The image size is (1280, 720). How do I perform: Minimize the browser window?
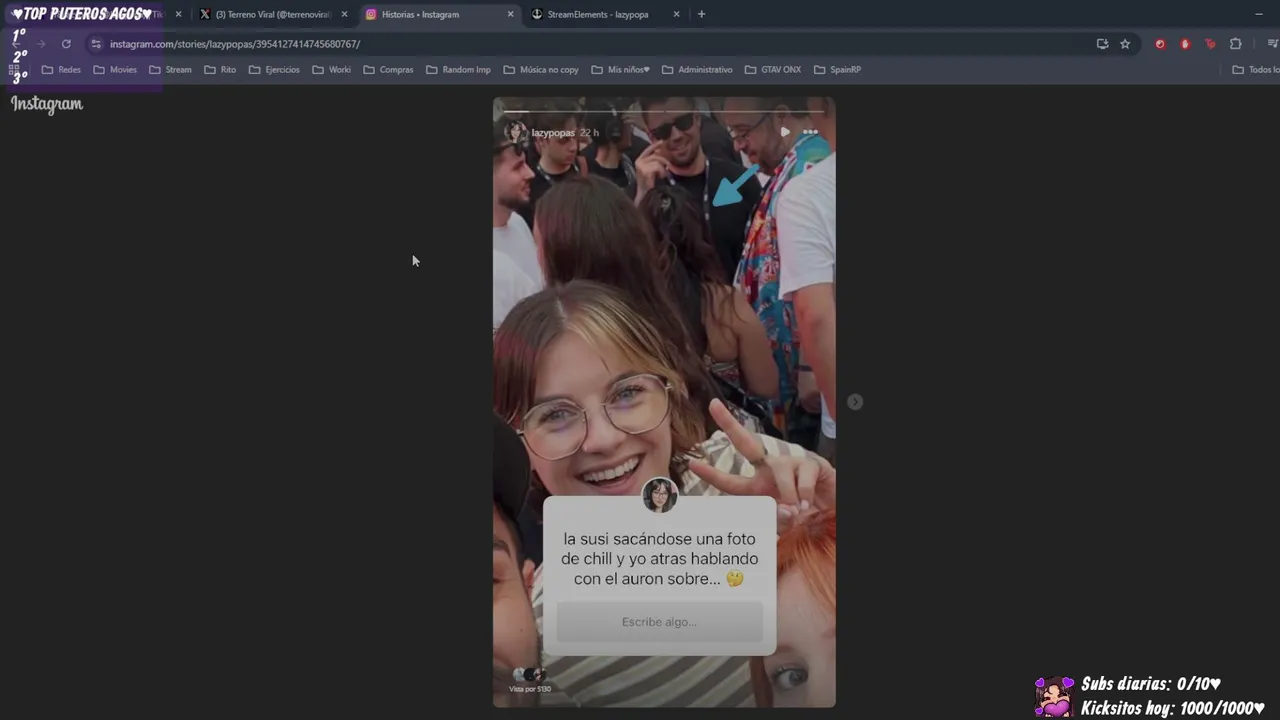(1258, 14)
